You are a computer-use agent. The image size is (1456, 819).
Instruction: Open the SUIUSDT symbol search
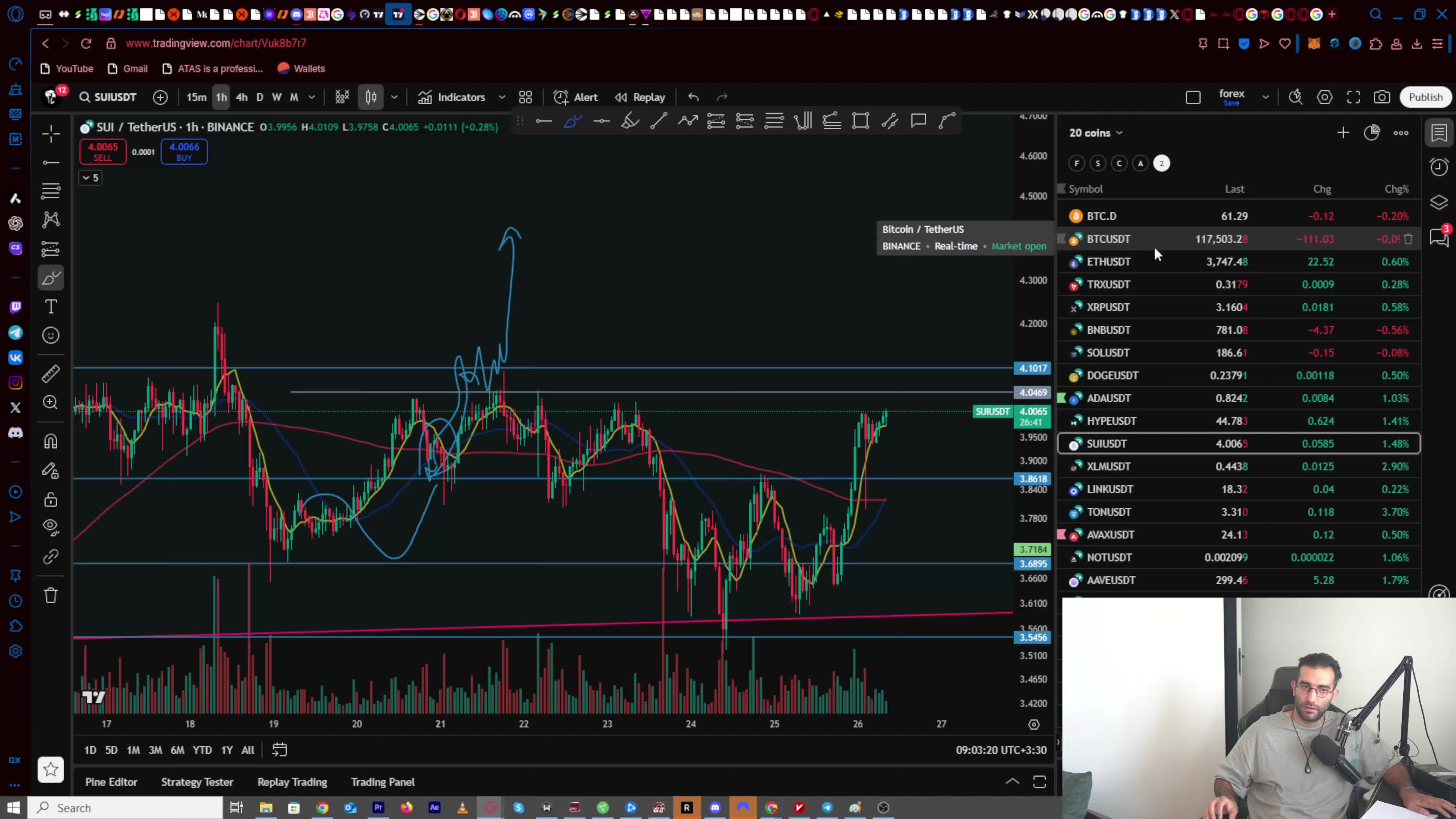pyautogui.click(x=108, y=97)
